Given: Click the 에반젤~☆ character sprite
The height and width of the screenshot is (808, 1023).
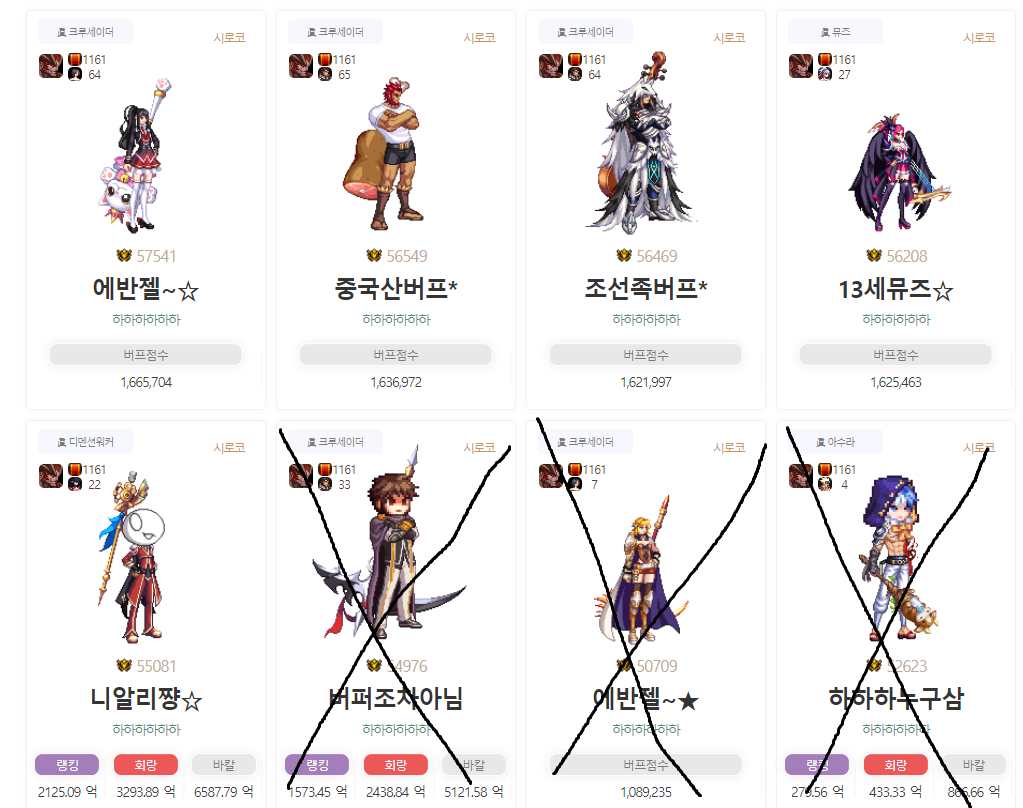Looking at the screenshot, I should click(136, 155).
